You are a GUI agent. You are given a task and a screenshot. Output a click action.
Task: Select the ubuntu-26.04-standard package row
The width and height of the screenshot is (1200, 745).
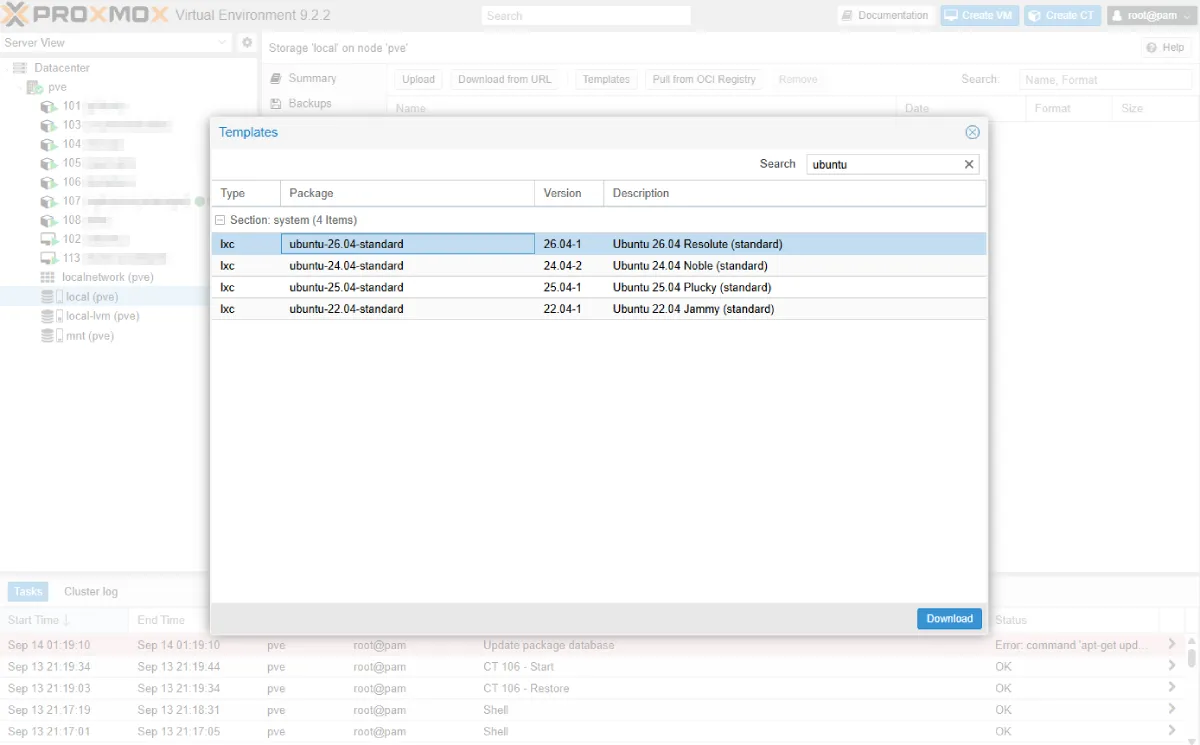(x=598, y=244)
